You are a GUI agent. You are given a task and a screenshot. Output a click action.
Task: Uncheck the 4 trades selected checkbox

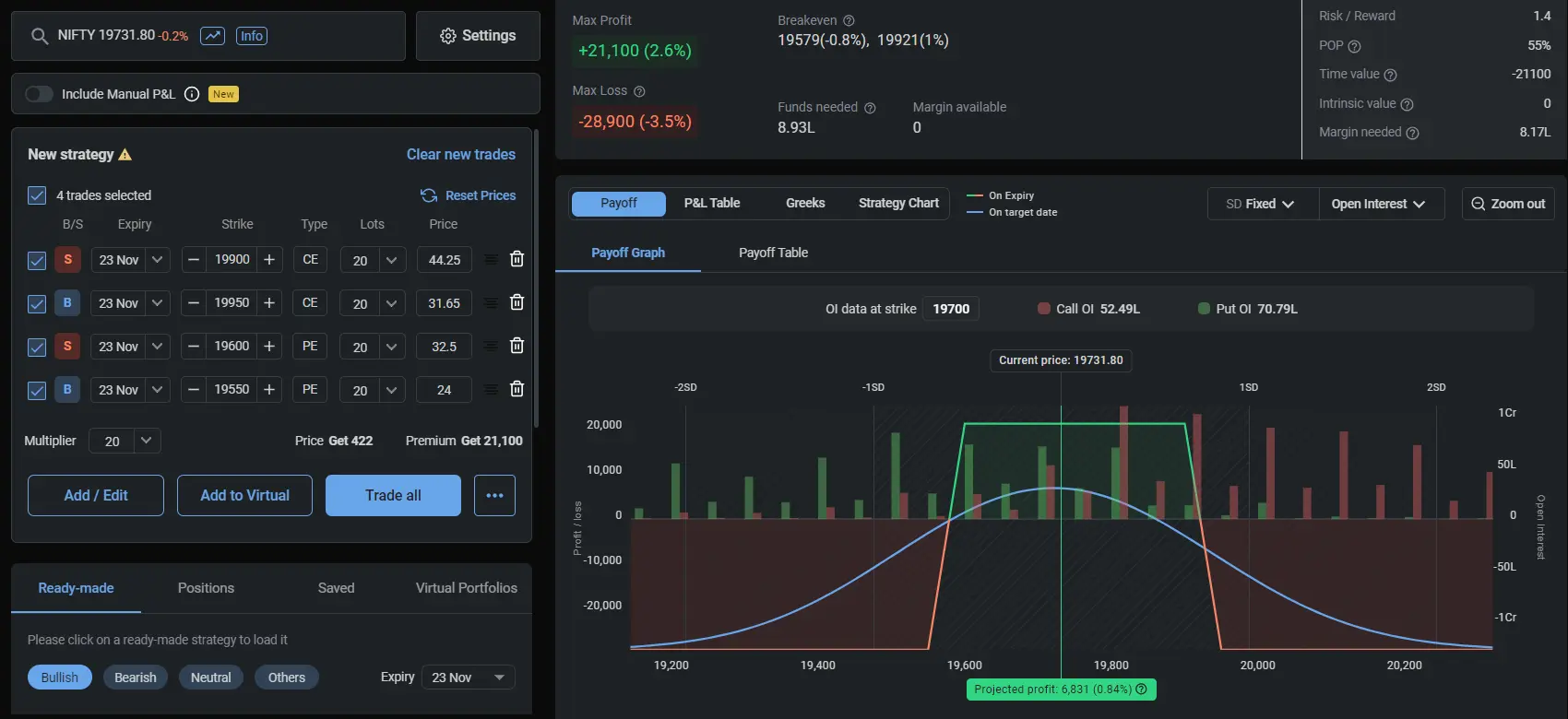coord(37,195)
